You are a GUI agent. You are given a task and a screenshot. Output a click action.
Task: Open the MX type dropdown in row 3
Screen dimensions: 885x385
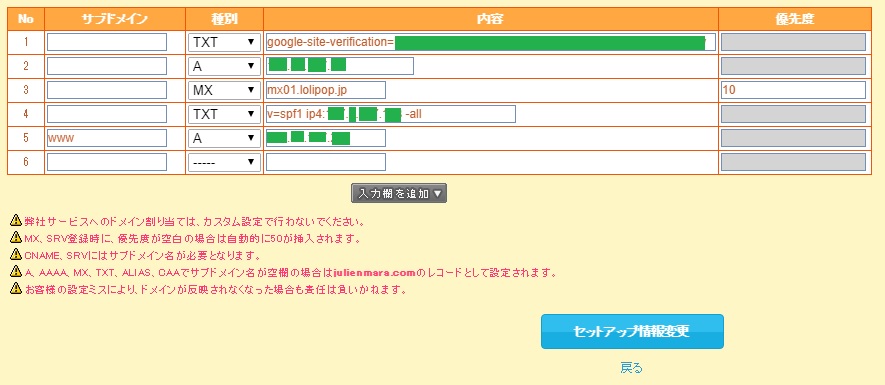[x=224, y=90]
